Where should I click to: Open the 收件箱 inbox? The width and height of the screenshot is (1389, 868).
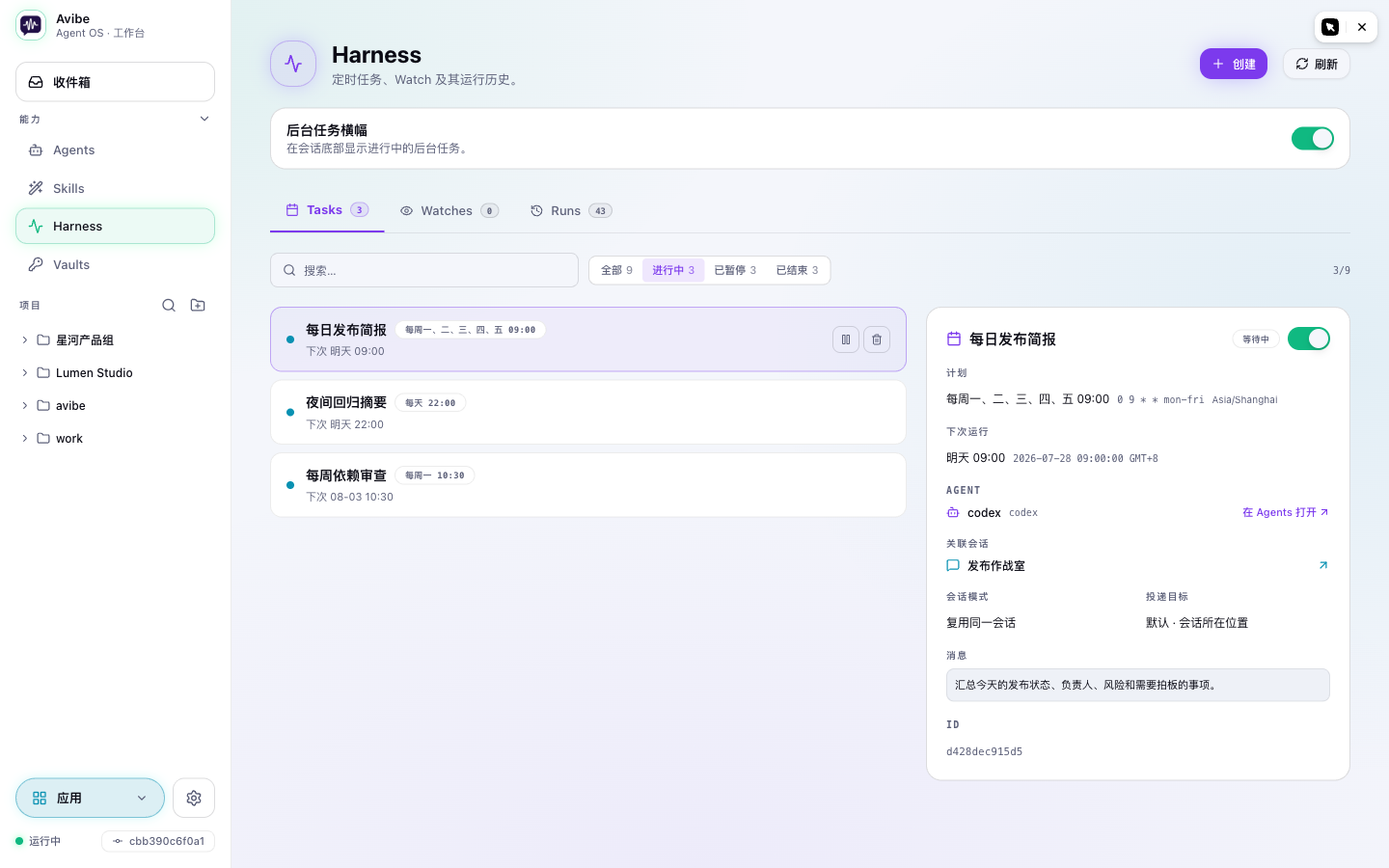(115, 82)
